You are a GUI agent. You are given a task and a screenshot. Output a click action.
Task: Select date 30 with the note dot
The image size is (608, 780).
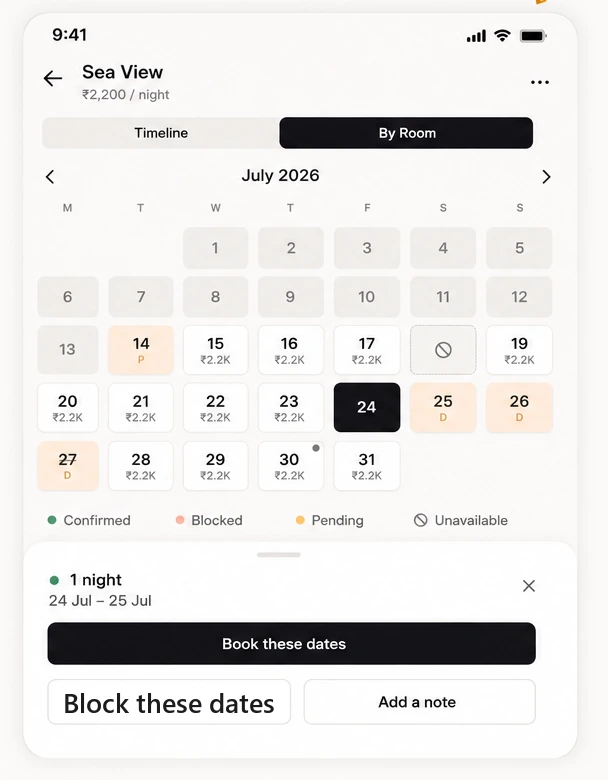[x=291, y=466]
